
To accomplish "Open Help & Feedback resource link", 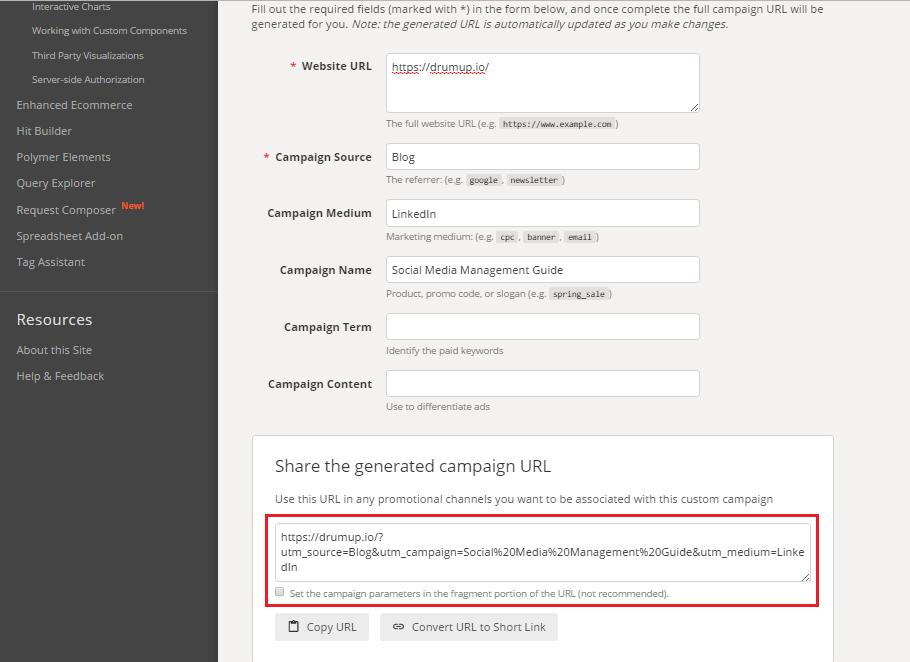I will (60, 376).
